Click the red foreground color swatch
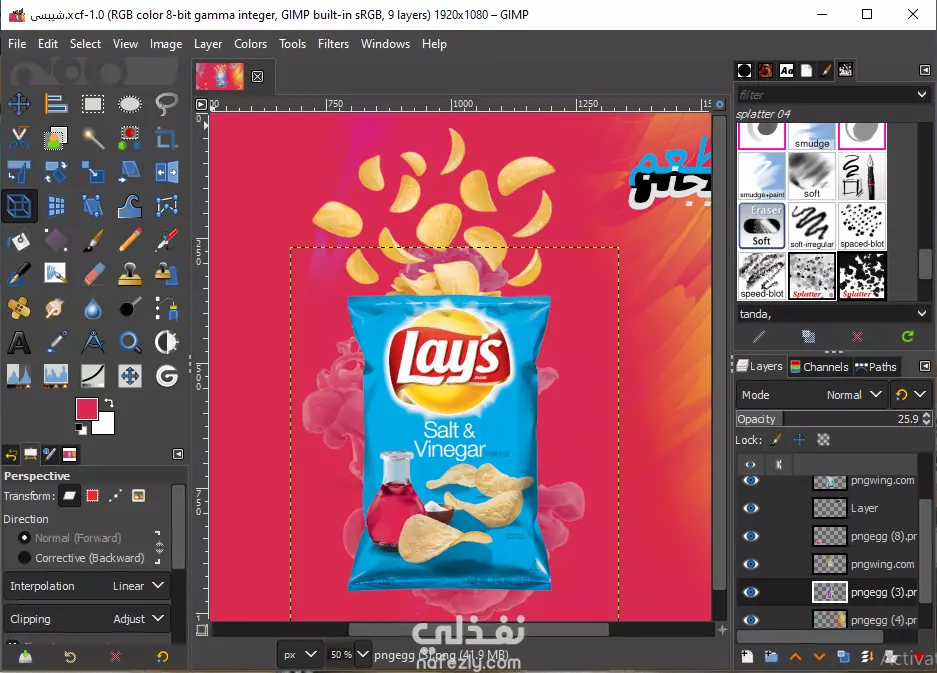The width and height of the screenshot is (937, 673). (x=87, y=409)
